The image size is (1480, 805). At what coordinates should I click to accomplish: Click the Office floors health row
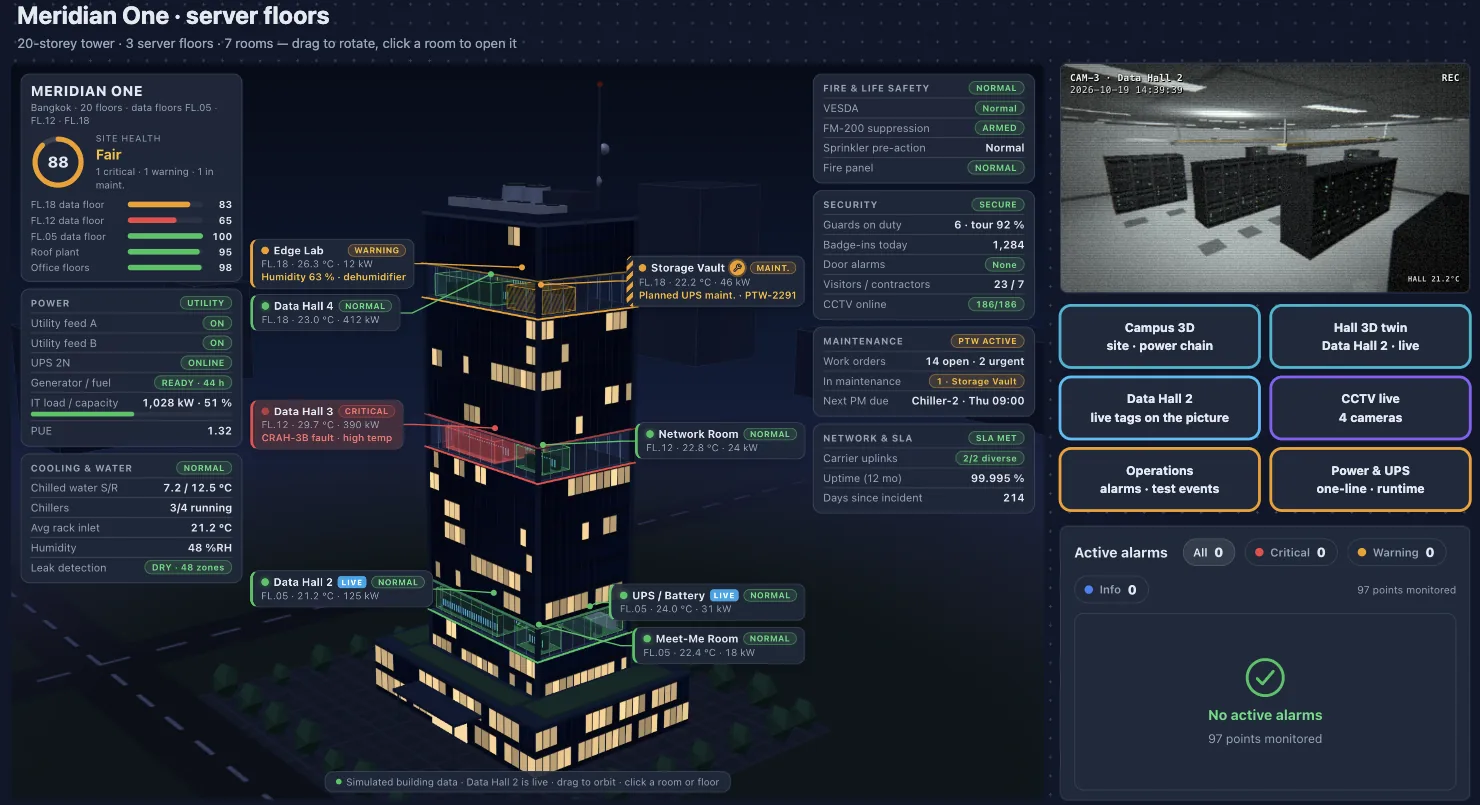click(x=131, y=268)
